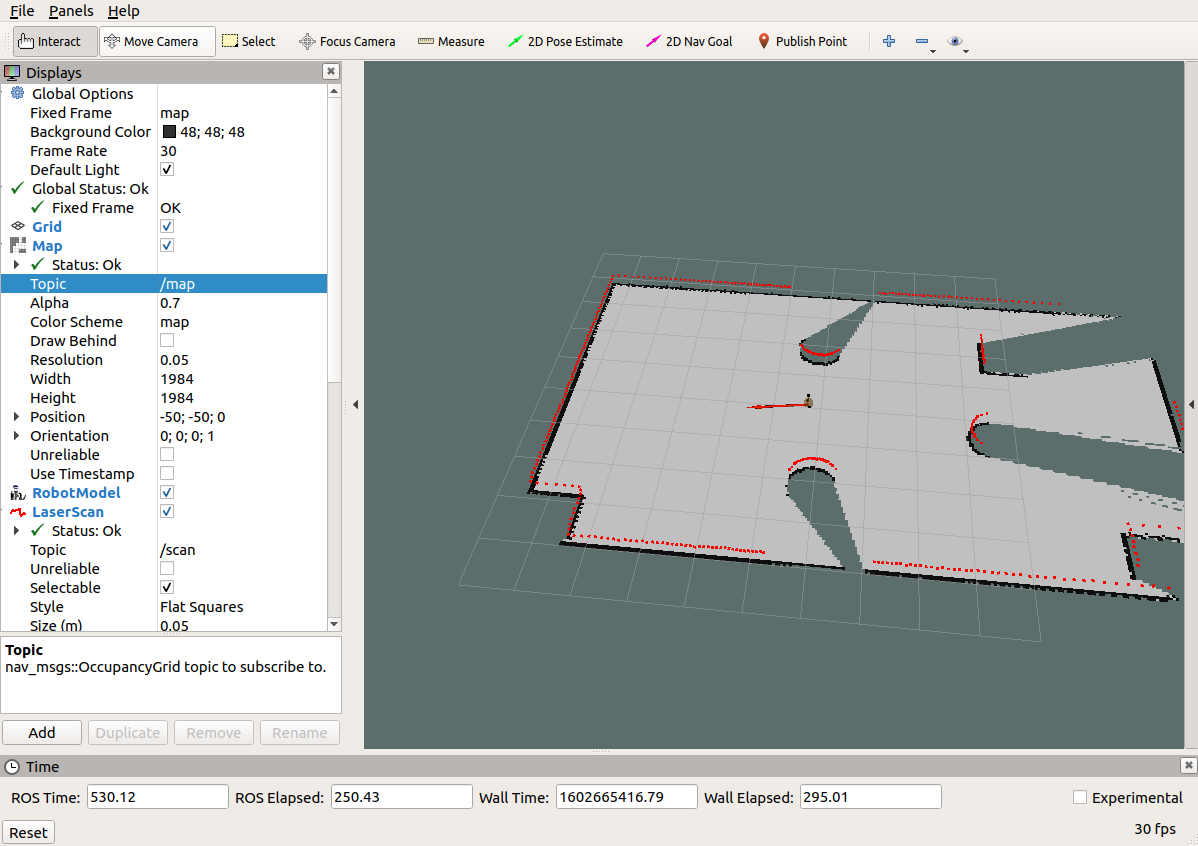Activate the 2D Nav Goal tool
The image size is (1198, 846).
pyautogui.click(x=689, y=42)
